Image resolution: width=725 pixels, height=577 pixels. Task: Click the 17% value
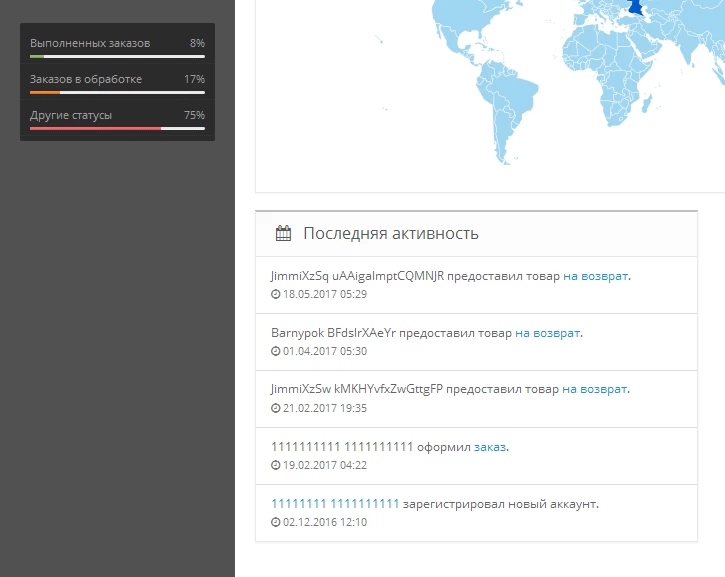tap(194, 79)
